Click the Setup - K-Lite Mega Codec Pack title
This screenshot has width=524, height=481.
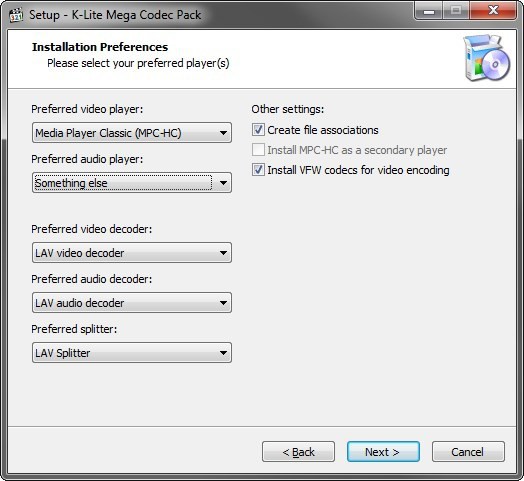click(x=115, y=15)
